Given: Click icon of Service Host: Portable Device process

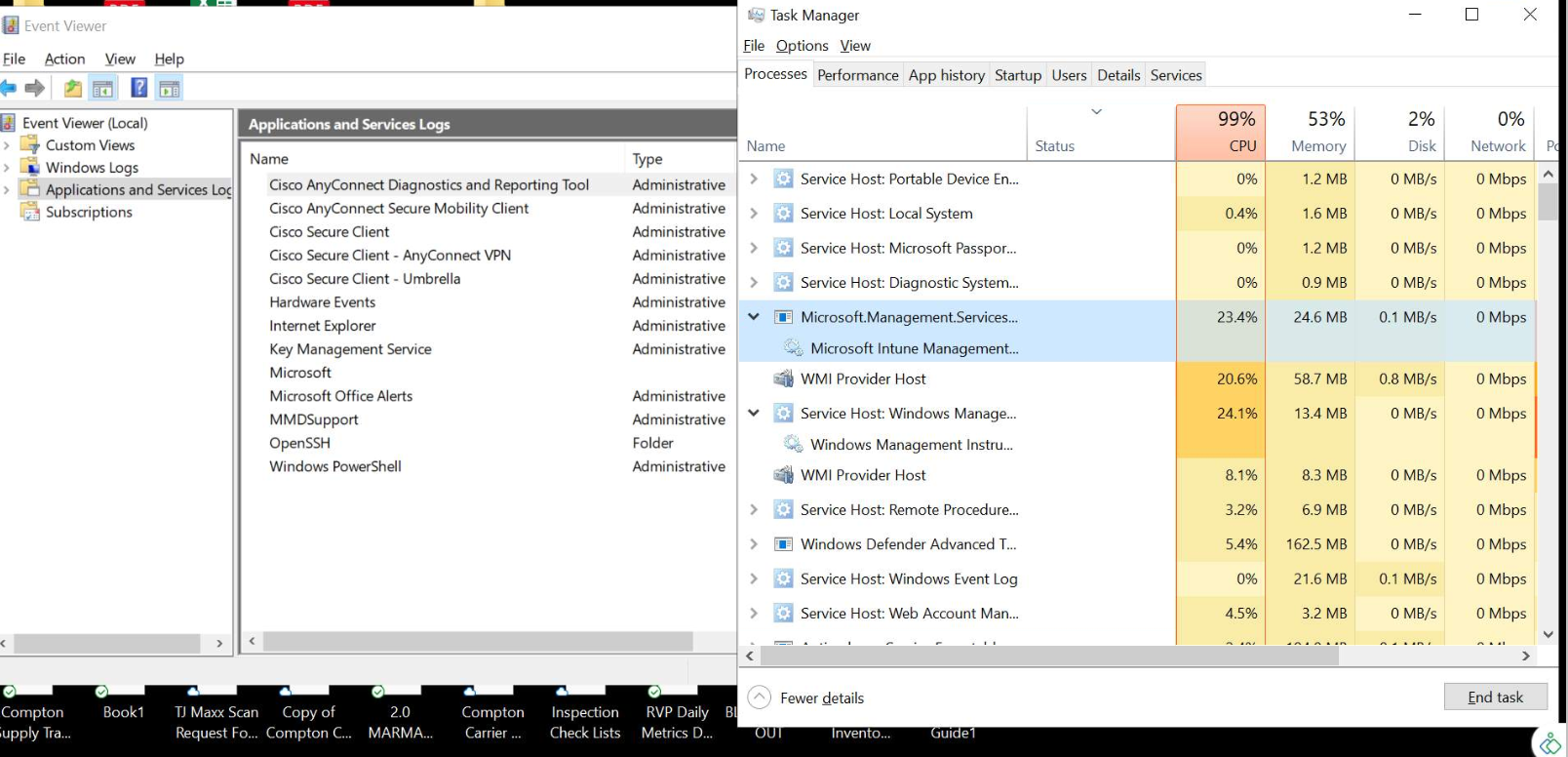Looking at the screenshot, I should coord(783,179).
